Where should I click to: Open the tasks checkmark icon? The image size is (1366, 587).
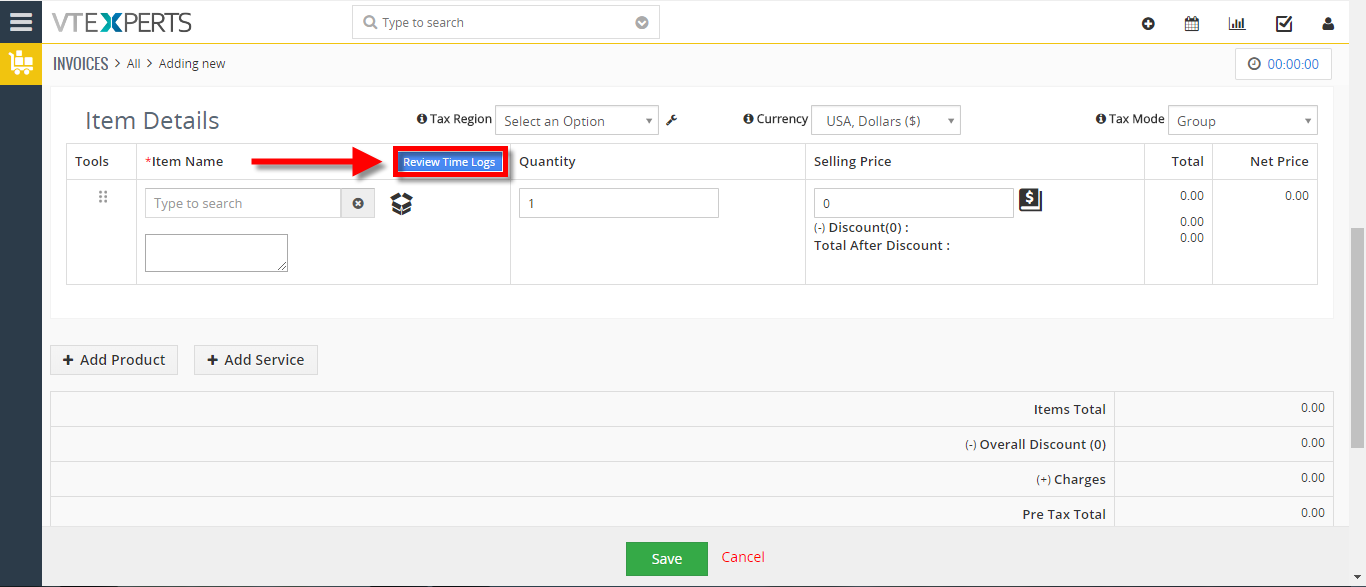[x=1284, y=24]
